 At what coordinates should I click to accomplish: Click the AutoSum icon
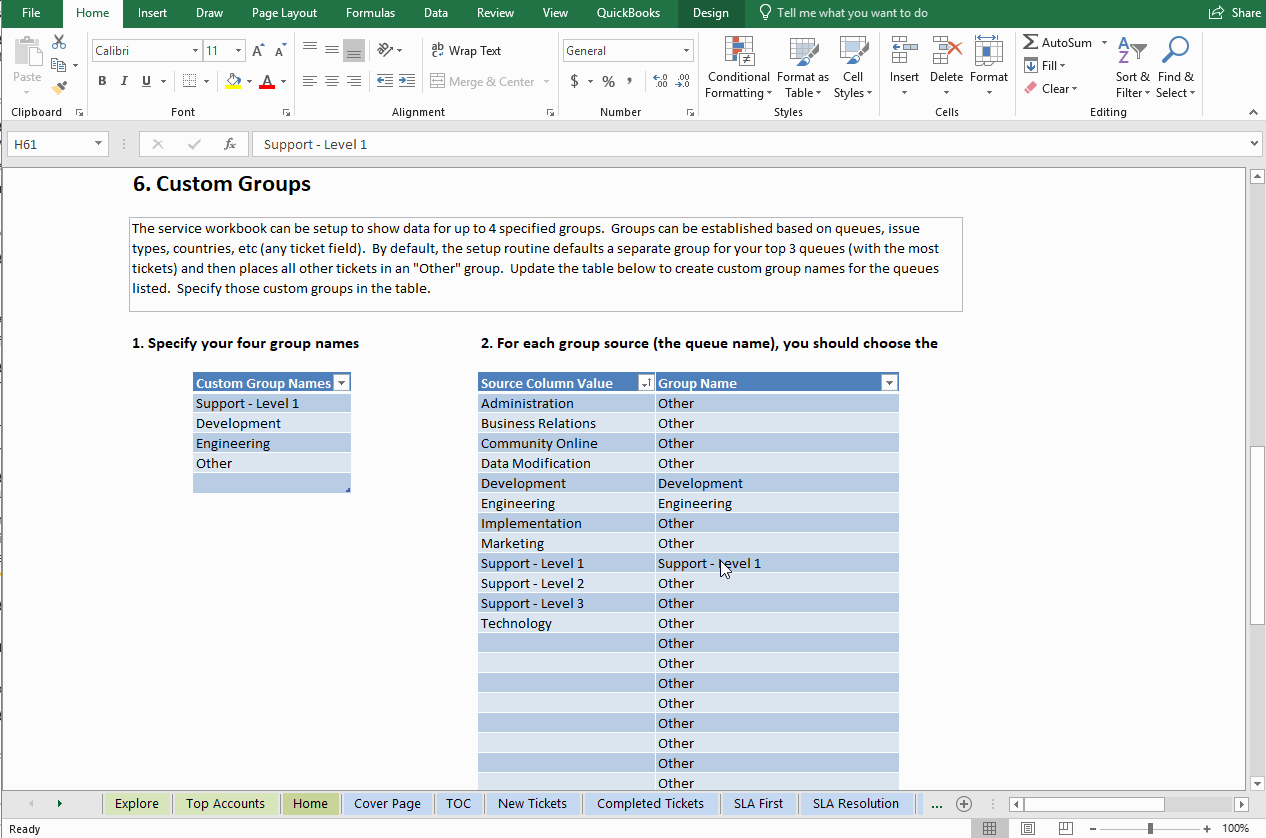[1031, 43]
